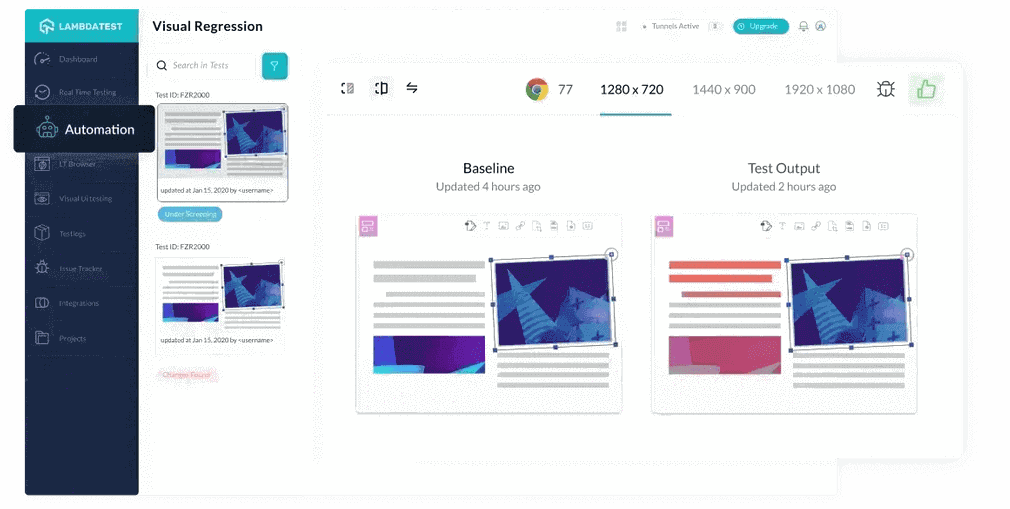Click the Visual Regression title
The height and width of the screenshot is (509, 1010).
point(207,26)
